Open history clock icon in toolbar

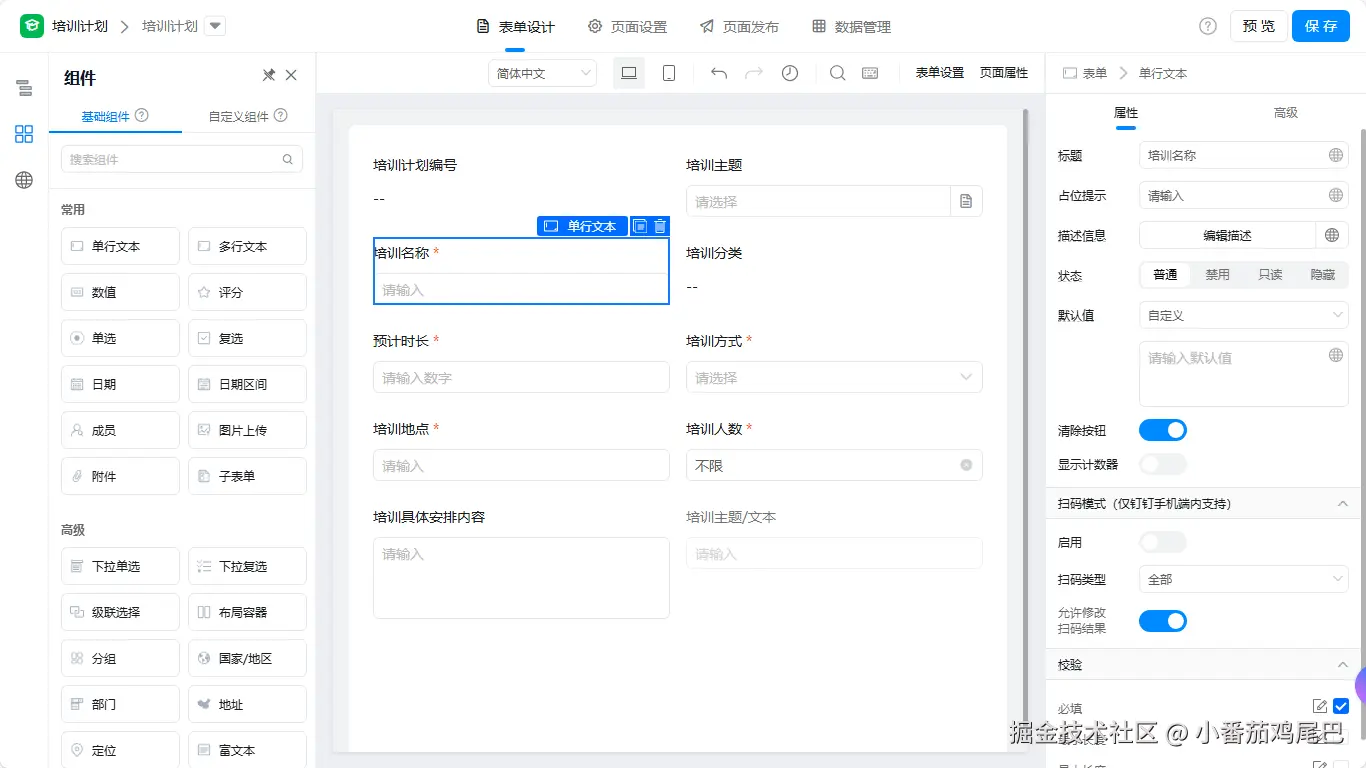(x=790, y=73)
